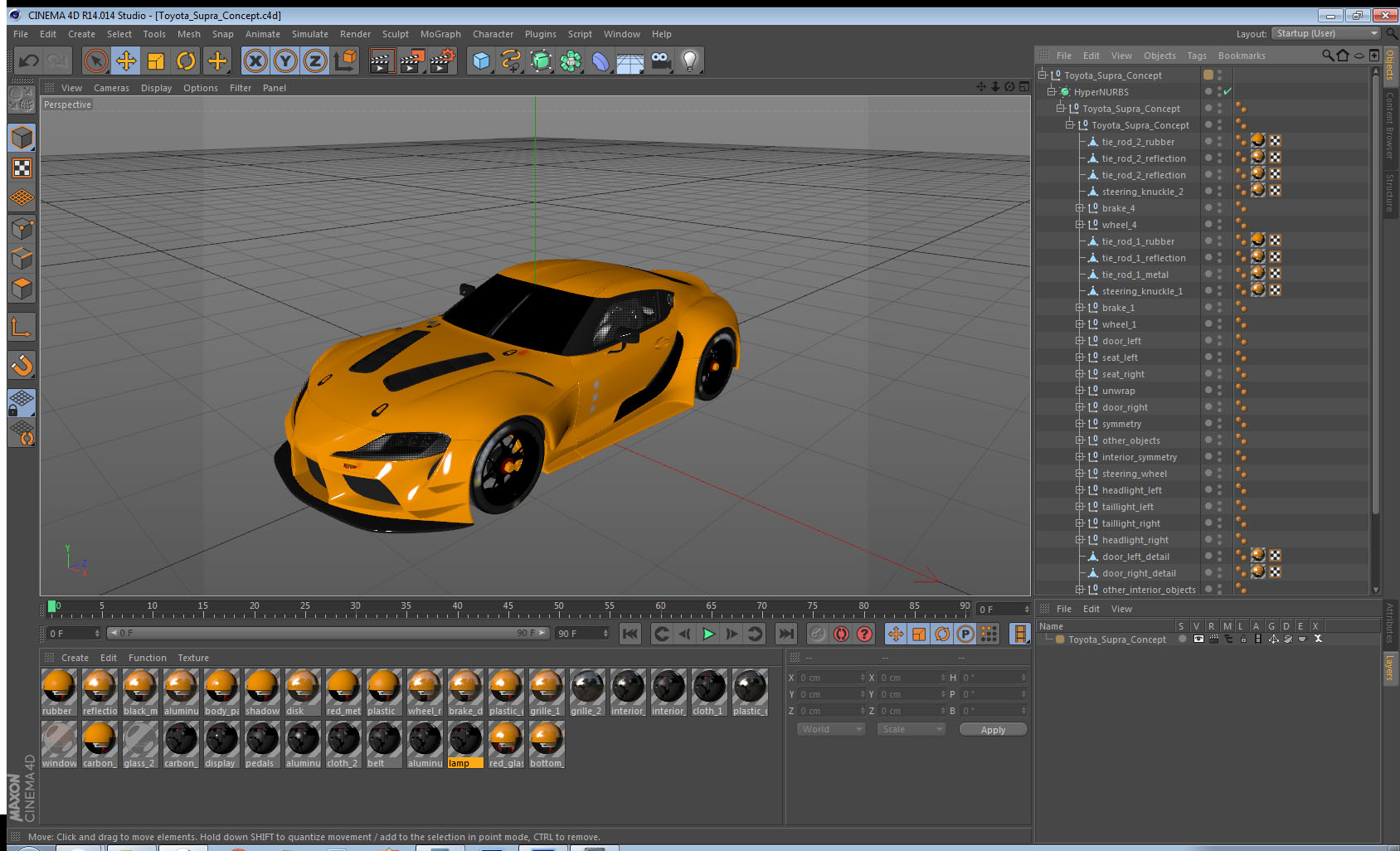Viewport: 1400px width, 851px height.
Task: Open the spline pen tools icon
Action: click(x=511, y=61)
